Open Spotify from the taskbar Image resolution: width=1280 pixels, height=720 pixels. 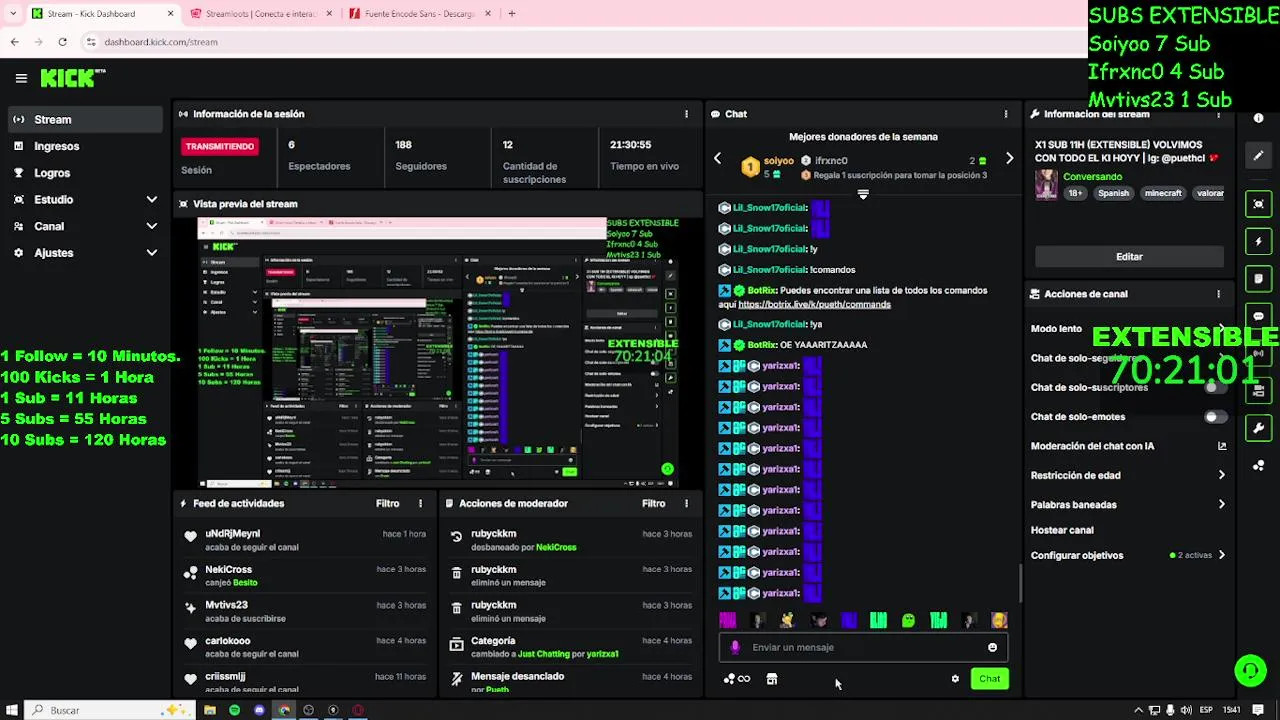coord(234,710)
